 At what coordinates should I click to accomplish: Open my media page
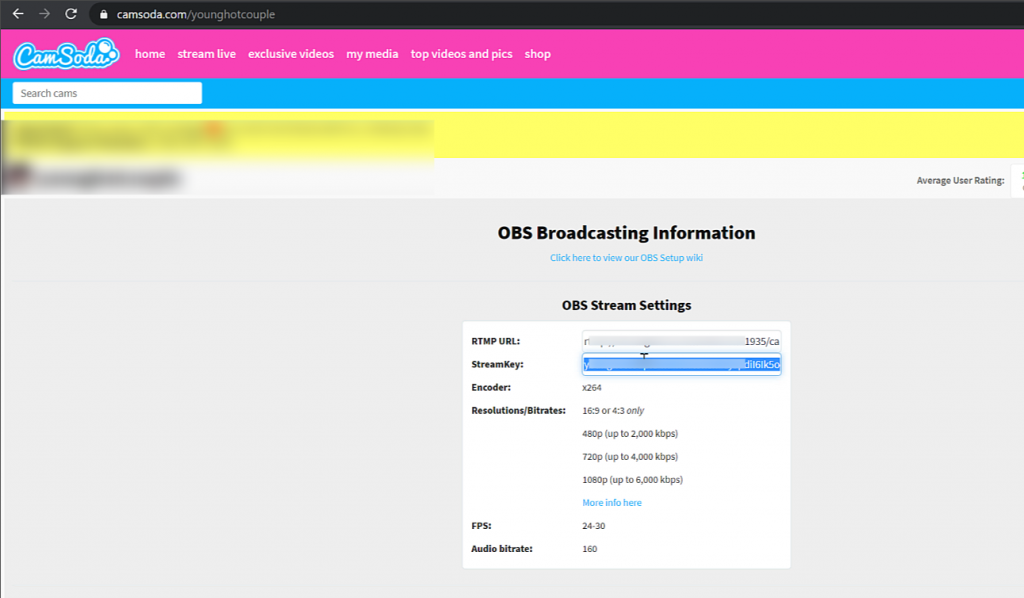(372, 54)
